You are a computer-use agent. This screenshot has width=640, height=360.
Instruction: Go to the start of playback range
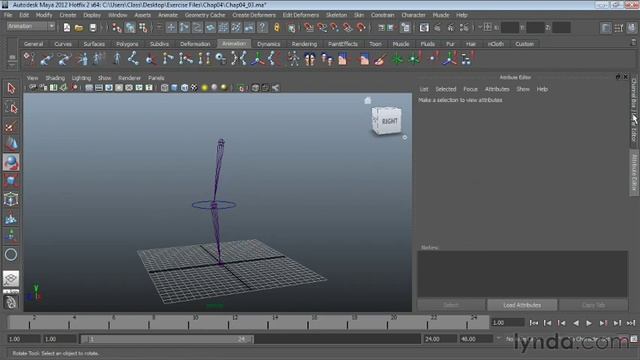(x=533, y=323)
